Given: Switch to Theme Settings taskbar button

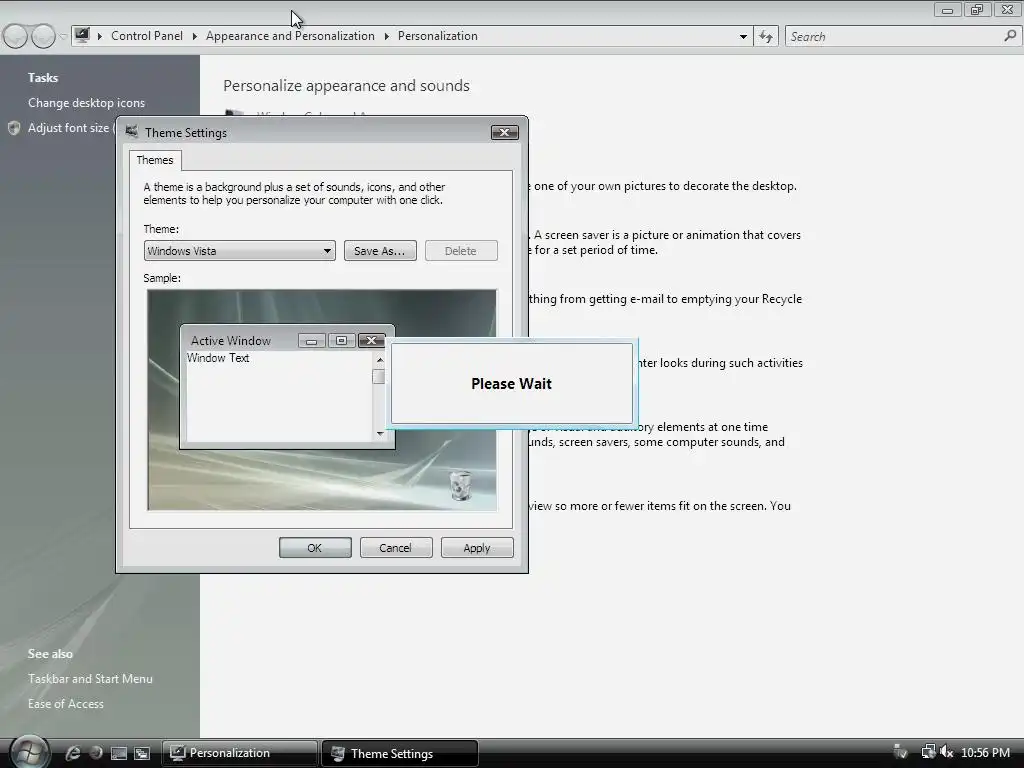Looking at the screenshot, I should click(x=400, y=753).
